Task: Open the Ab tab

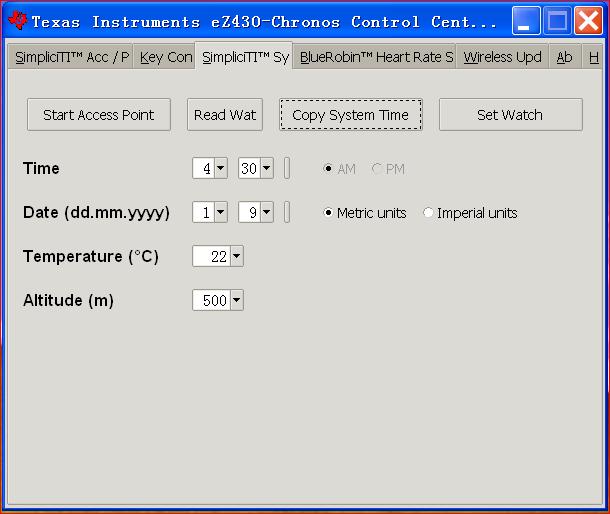Action: coord(564,57)
